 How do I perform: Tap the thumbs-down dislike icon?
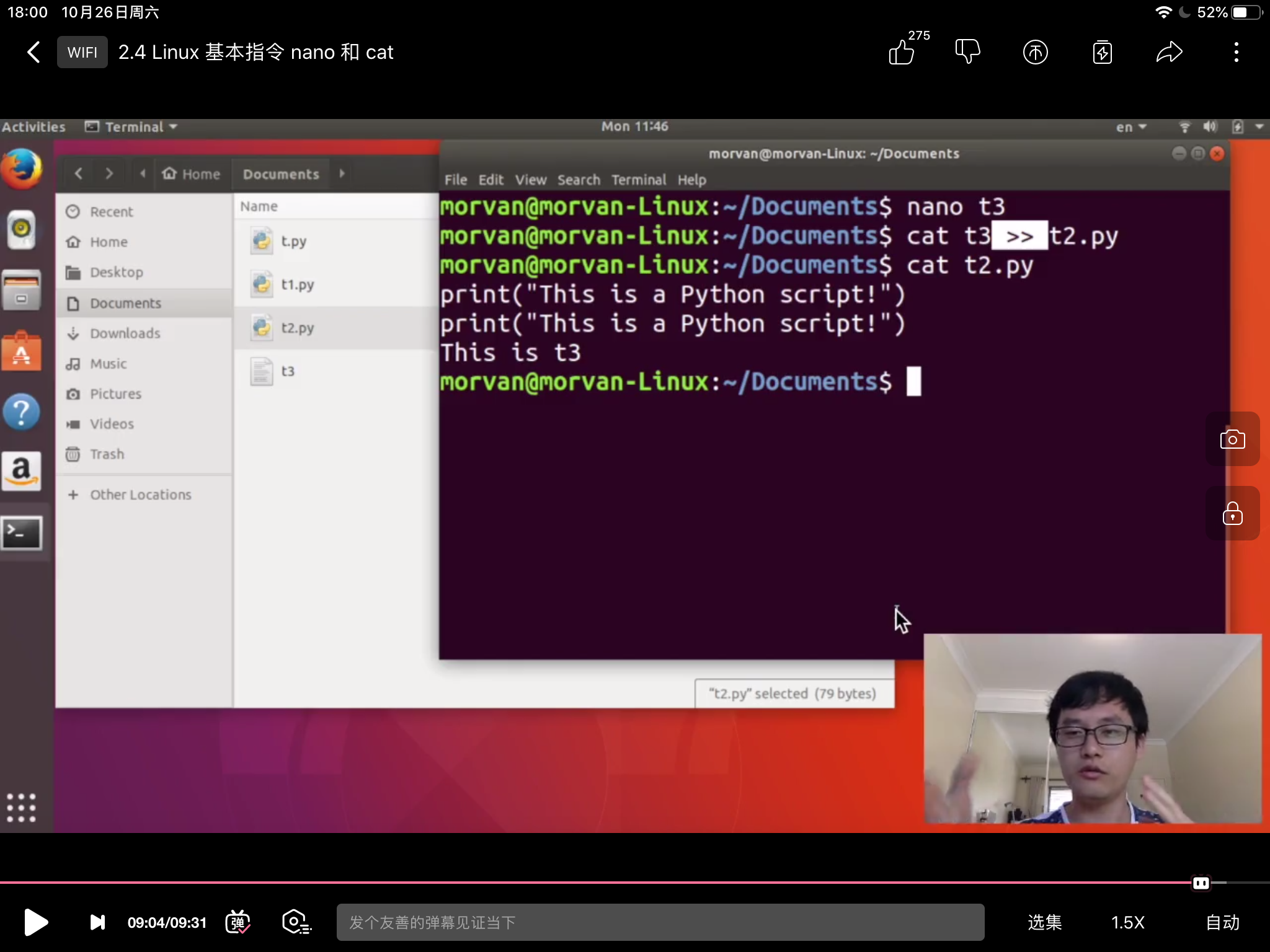pos(967,52)
